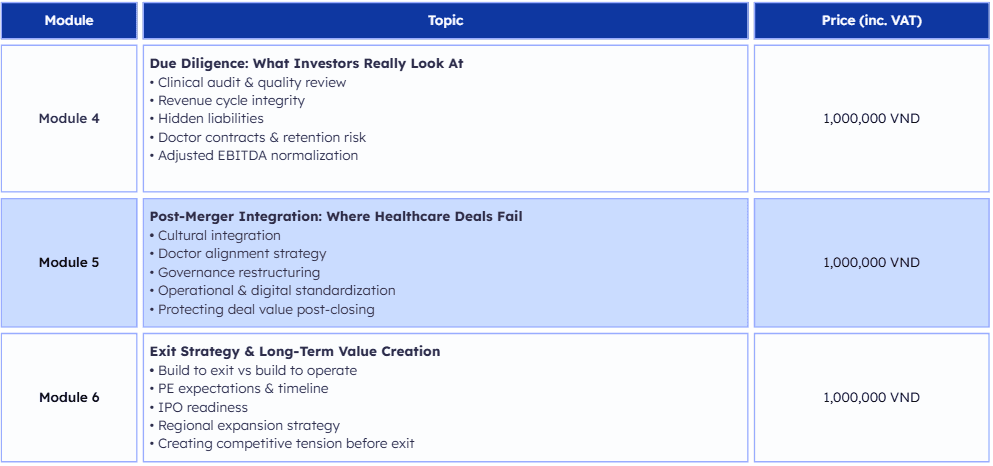Select the Module 4 cell
The height and width of the screenshot is (466, 993).
tap(69, 118)
